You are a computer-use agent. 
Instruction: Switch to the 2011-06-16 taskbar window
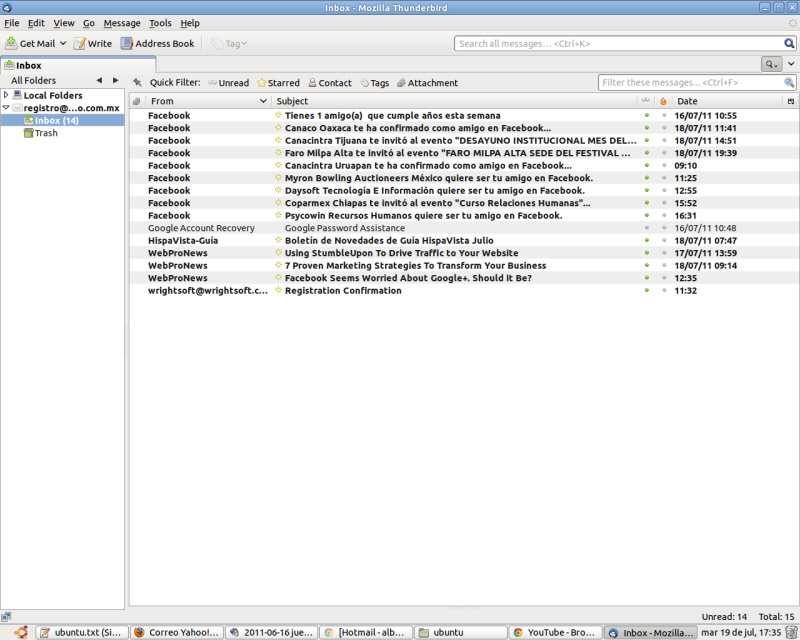point(271,632)
